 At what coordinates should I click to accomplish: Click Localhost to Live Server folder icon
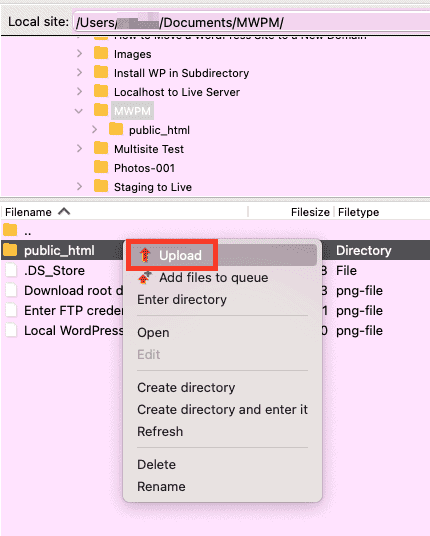(x=101, y=91)
